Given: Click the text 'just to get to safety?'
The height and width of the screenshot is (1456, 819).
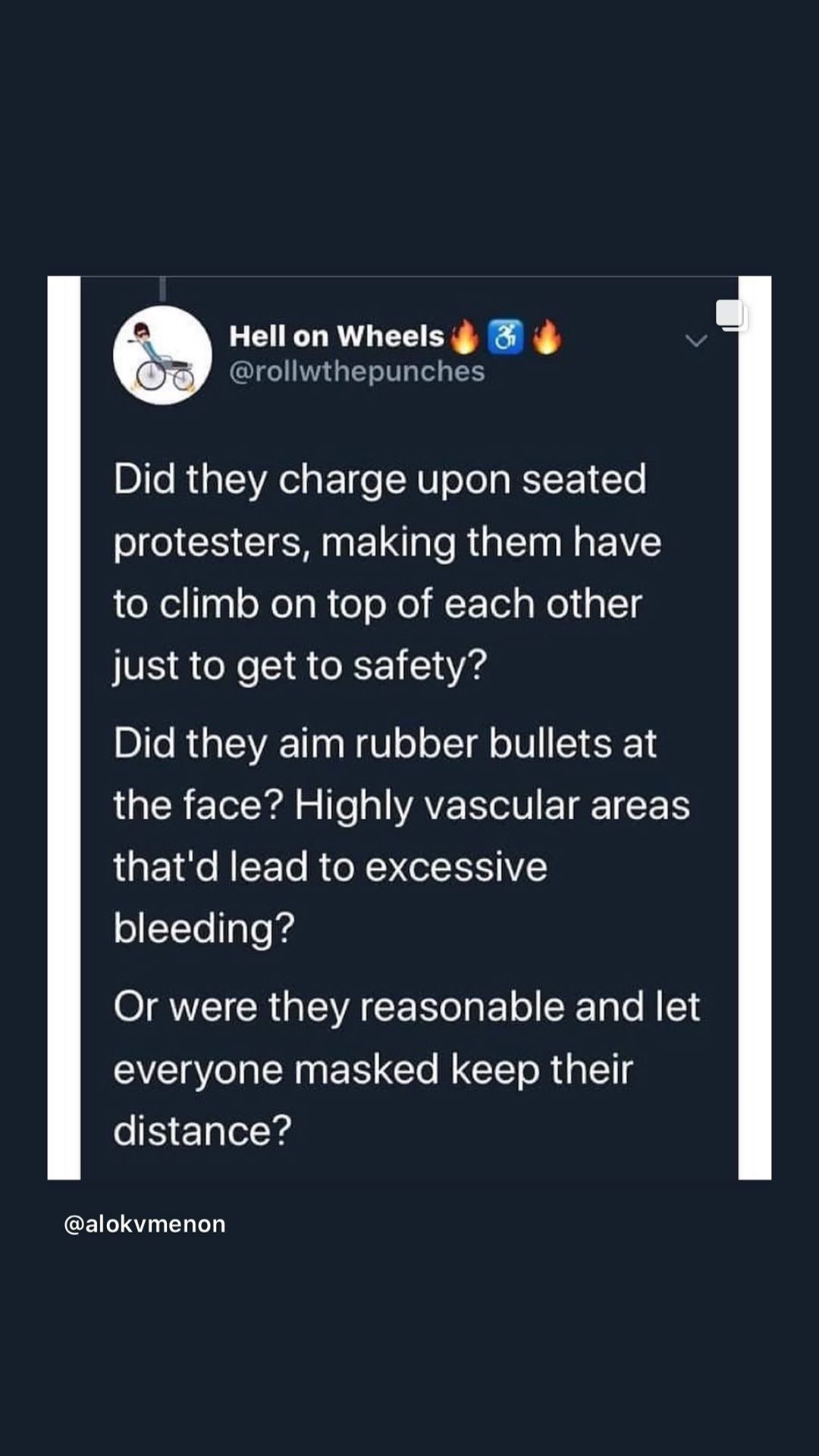Looking at the screenshot, I should point(300,666).
